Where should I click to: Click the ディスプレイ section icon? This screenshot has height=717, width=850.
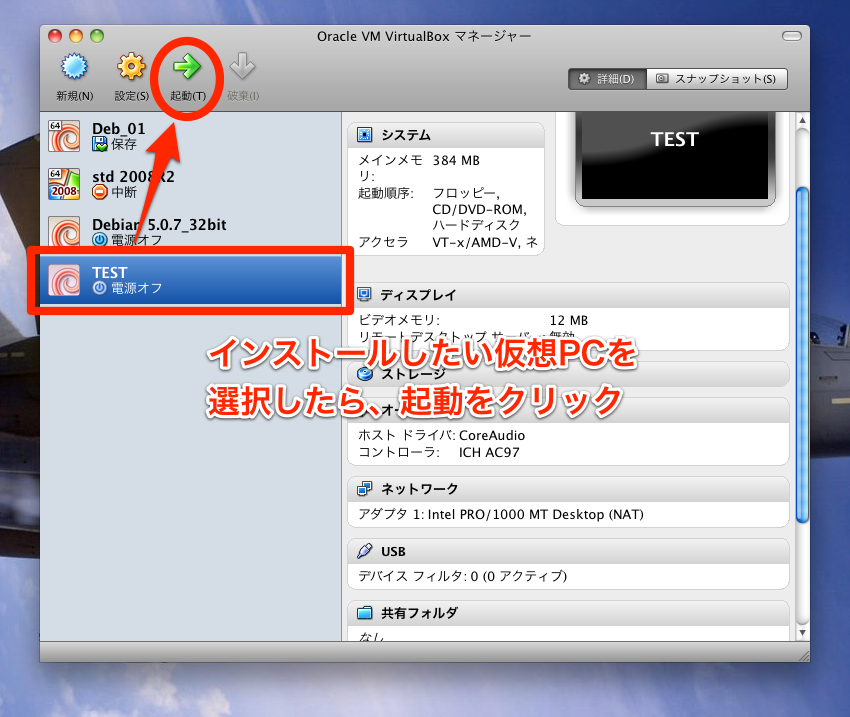tap(364, 294)
